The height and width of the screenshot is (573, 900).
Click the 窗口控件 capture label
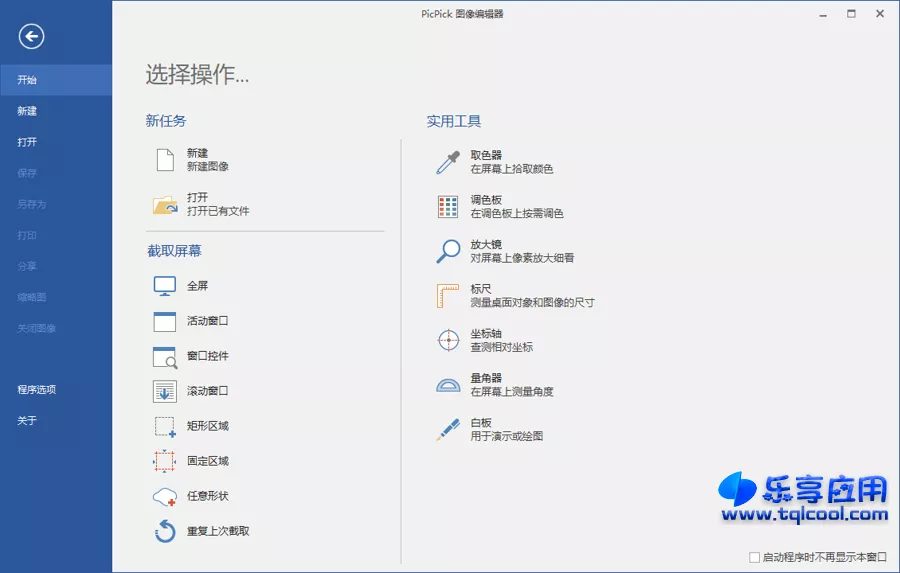point(208,356)
